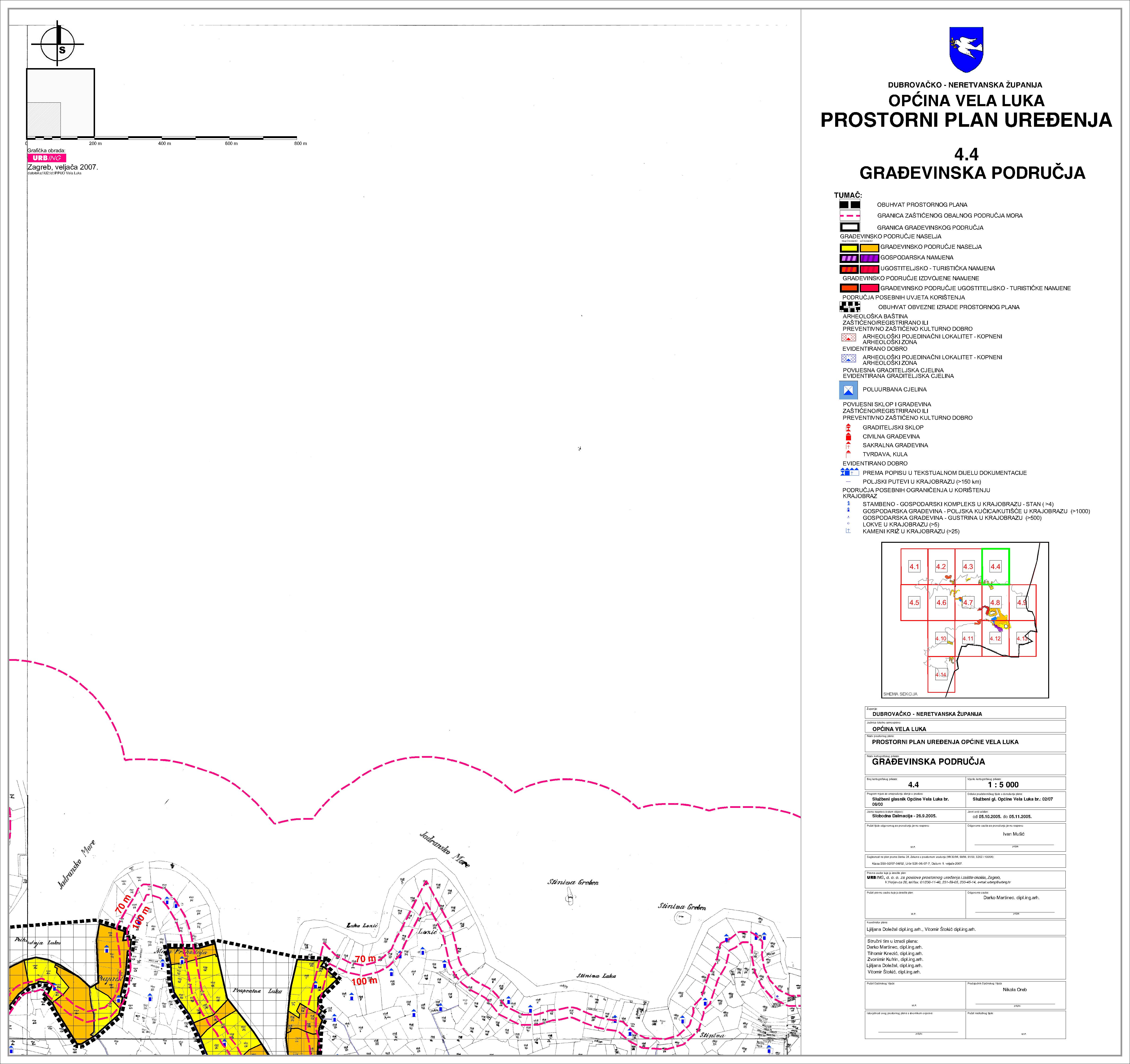Click the 70 m label near Luka Lozić
The height and width of the screenshot is (1064, 1130).
pos(365,959)
